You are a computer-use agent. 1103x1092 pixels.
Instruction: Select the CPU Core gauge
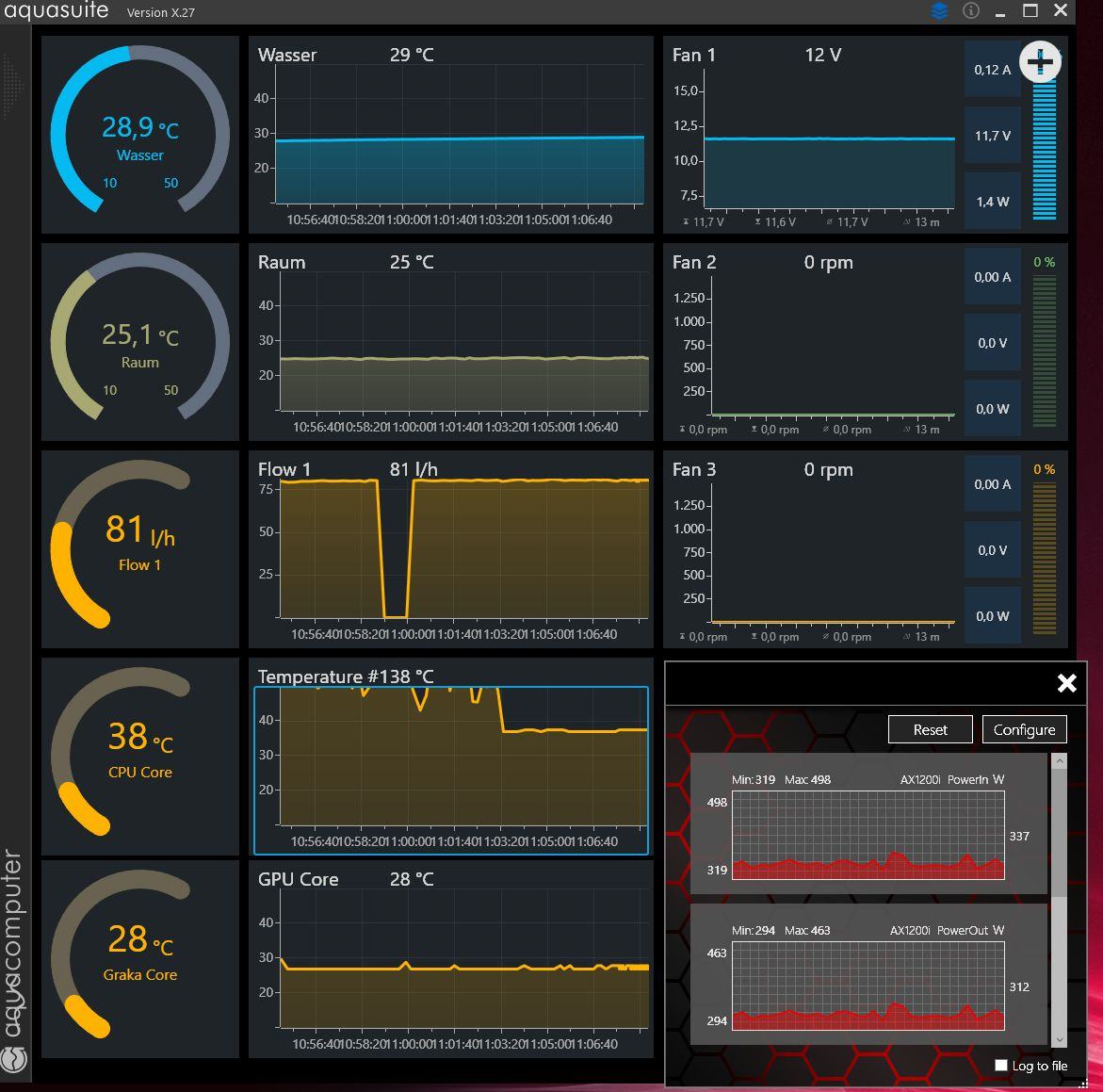pos(140,758)
